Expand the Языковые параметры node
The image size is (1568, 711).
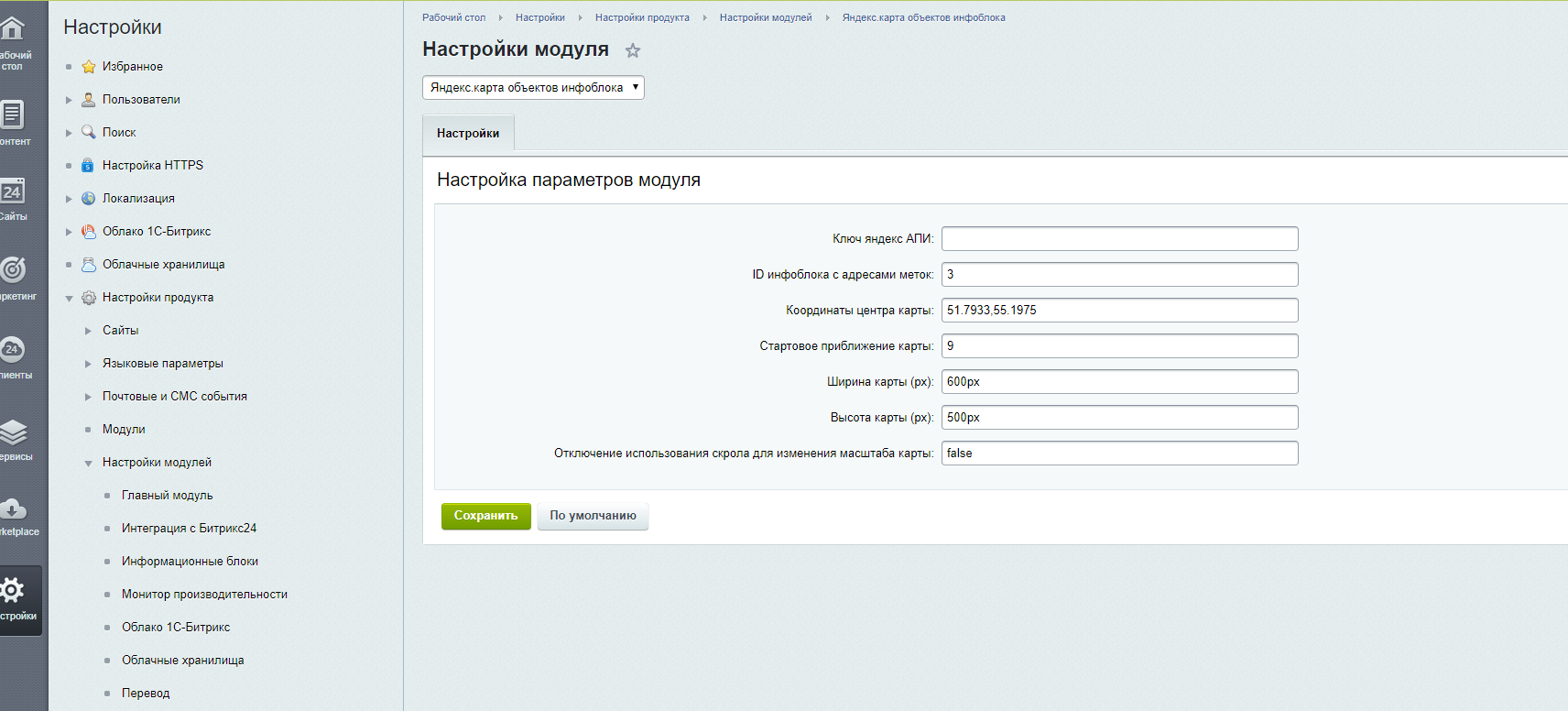[x=88, y=364]
